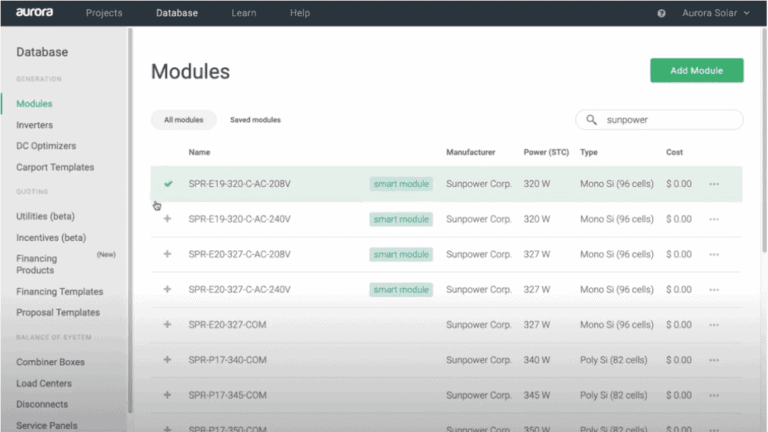Click the 340 W power value
The width and height of the screenshot is (768, 432).
tap(537, 360)
